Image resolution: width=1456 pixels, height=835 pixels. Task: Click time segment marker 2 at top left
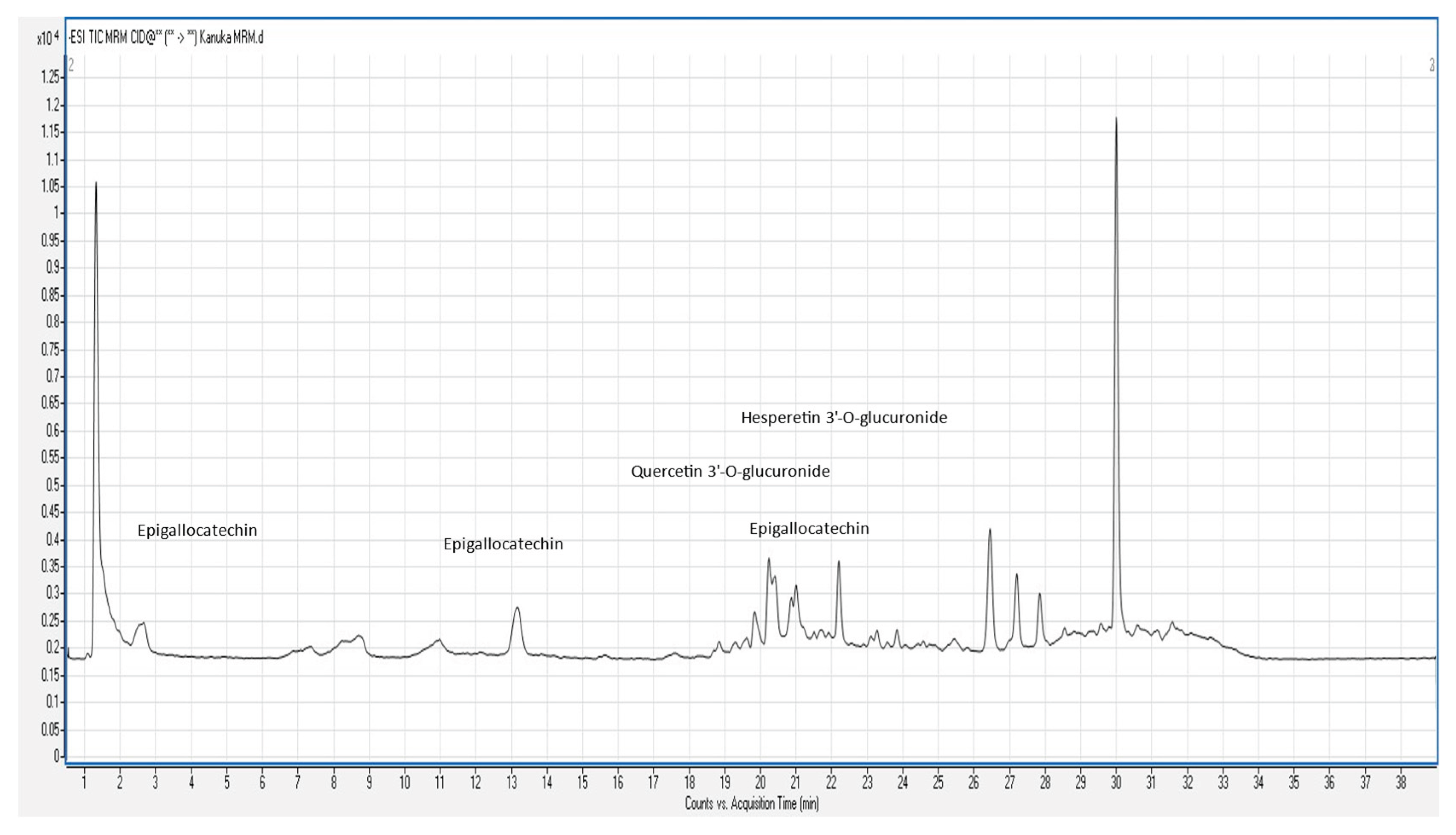point(71,65)
